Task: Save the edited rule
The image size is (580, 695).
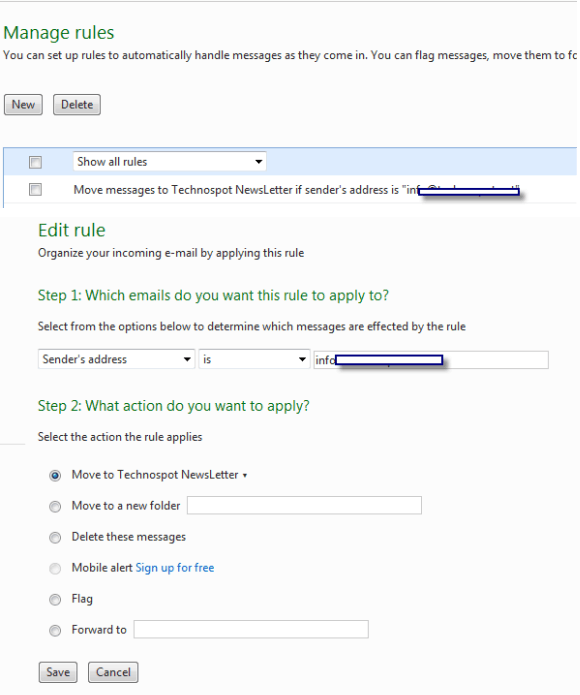Action: pos(58,672)
